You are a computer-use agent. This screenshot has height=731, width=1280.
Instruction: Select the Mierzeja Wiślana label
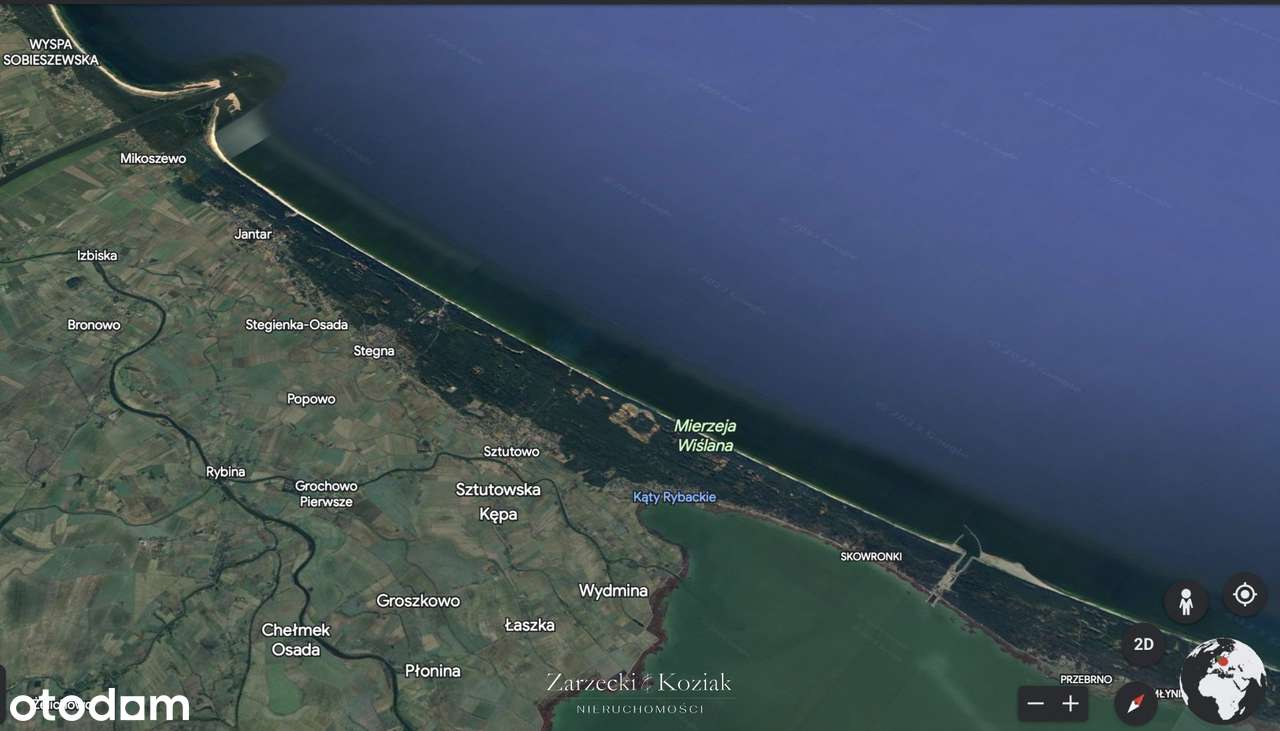point(705,436)
